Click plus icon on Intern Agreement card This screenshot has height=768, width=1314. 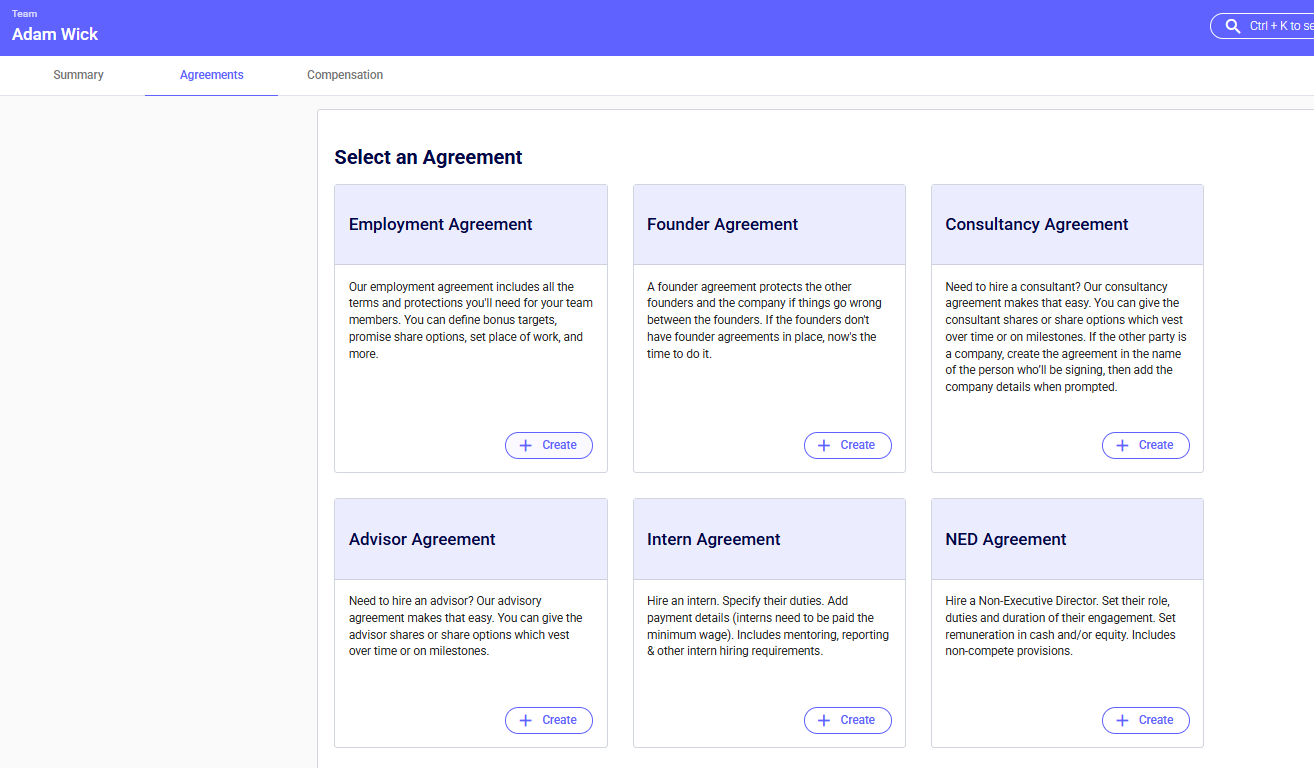(824, 721)
